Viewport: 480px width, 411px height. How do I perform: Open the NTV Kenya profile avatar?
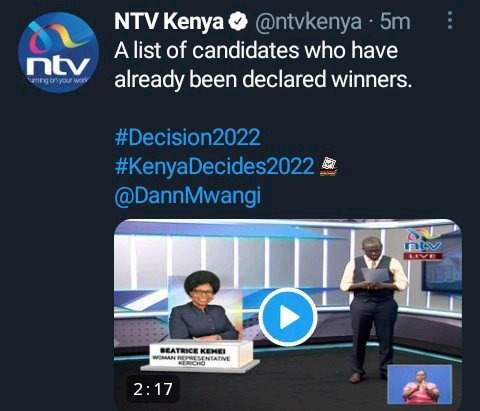pos(58,52)
